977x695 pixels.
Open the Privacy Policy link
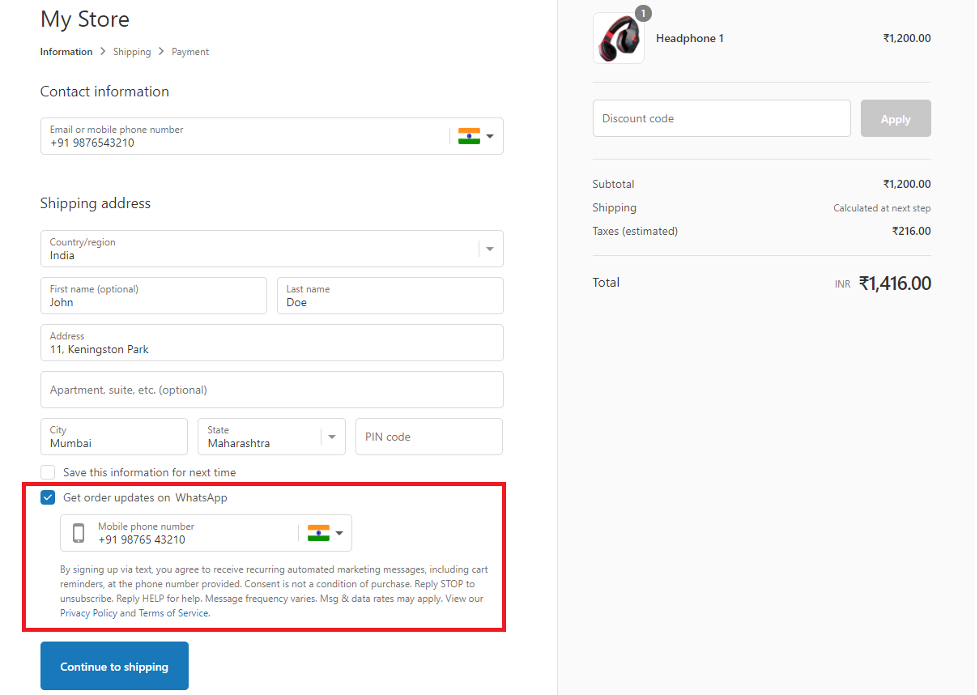[x=88, y=613]
